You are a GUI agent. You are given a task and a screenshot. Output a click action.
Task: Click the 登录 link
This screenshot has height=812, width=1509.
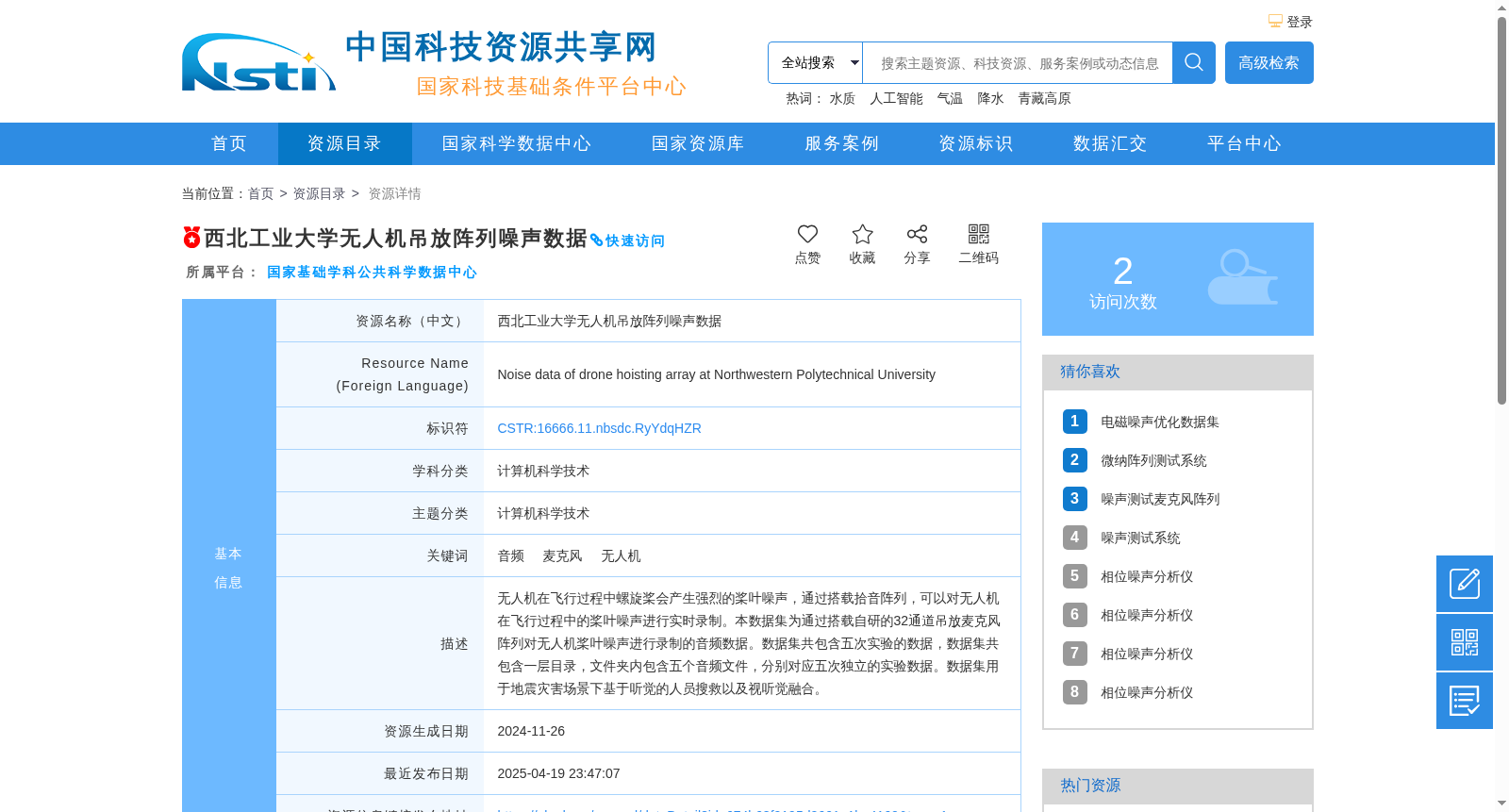pos(1300,22)
